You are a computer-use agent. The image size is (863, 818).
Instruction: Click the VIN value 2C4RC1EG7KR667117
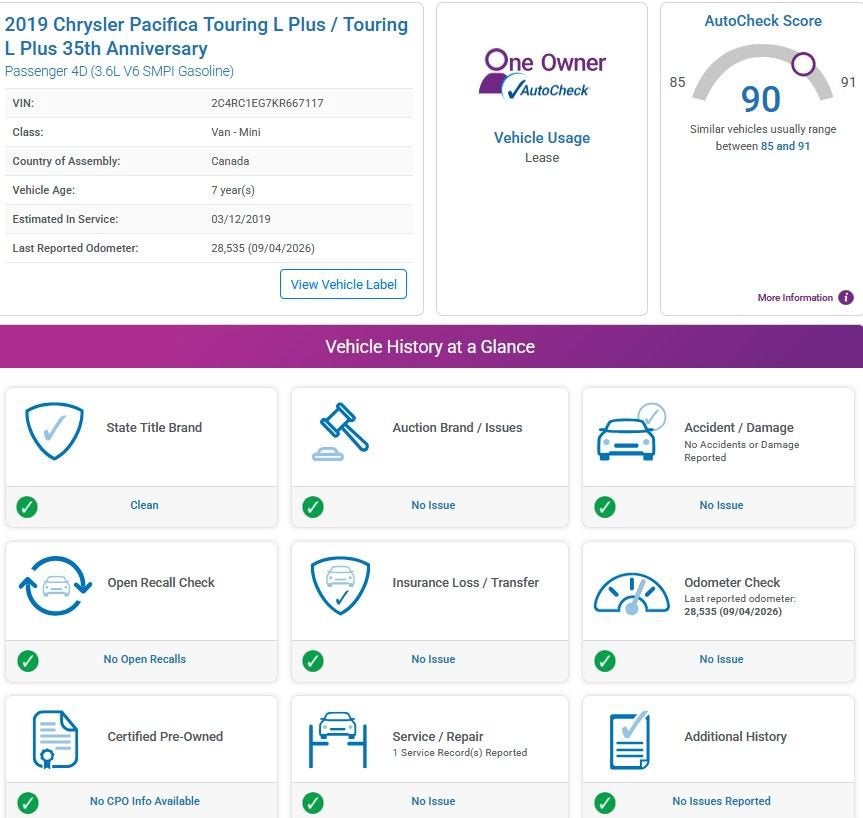(267, 103)
